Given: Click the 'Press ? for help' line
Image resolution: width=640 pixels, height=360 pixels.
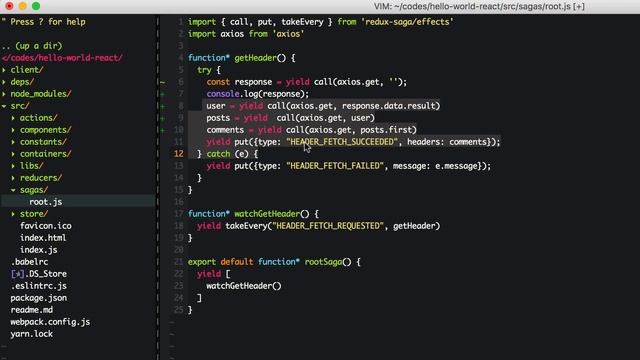Looking at the screenshot, I should (44, 22).
